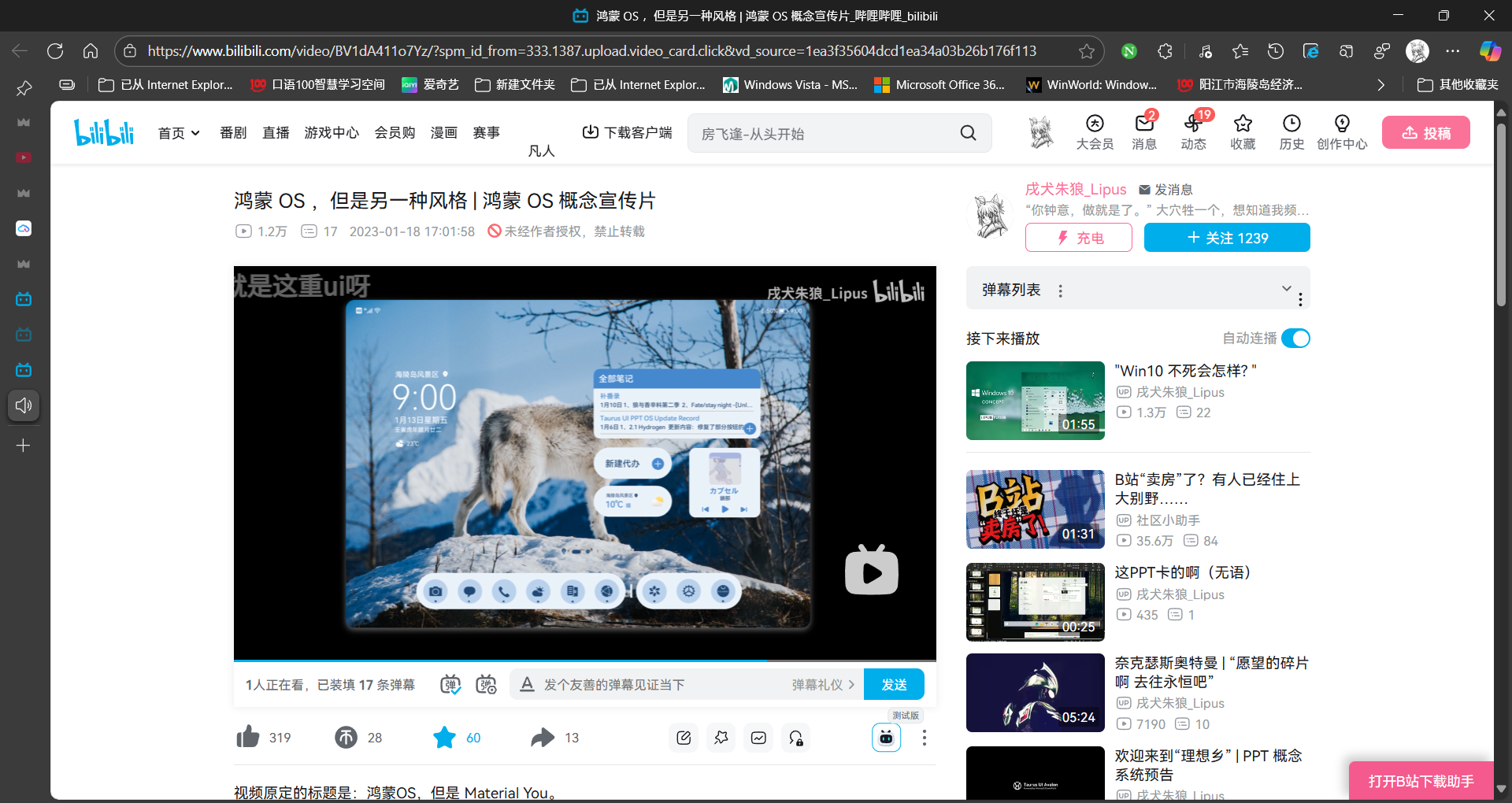Go to browser home page

(x=91, y=51)
